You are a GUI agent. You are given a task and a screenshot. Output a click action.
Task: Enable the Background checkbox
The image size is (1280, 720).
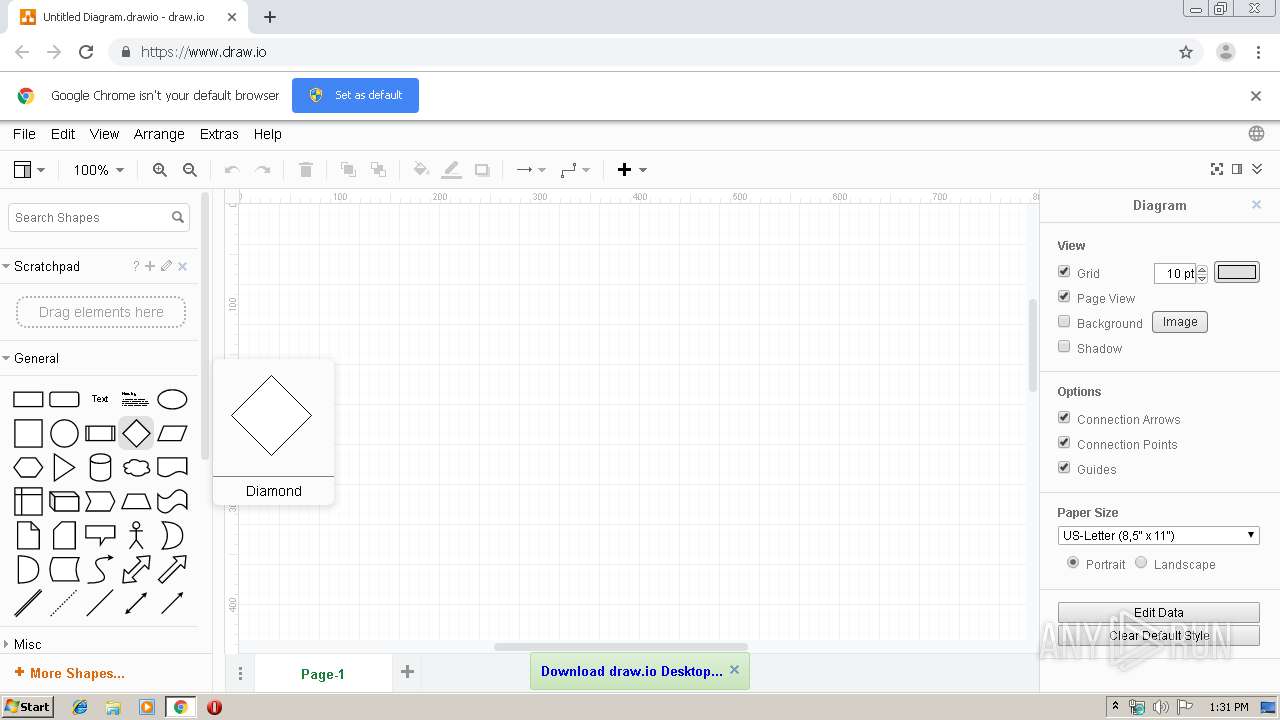click(1064, 322)
